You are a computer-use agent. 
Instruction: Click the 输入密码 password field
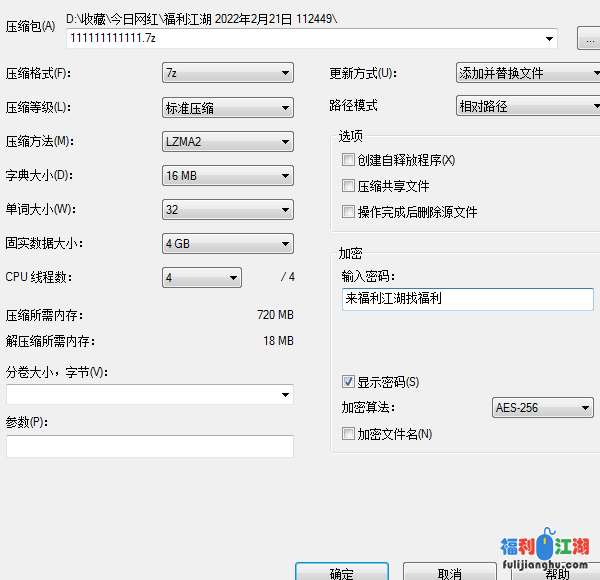[x=467, y=299]
